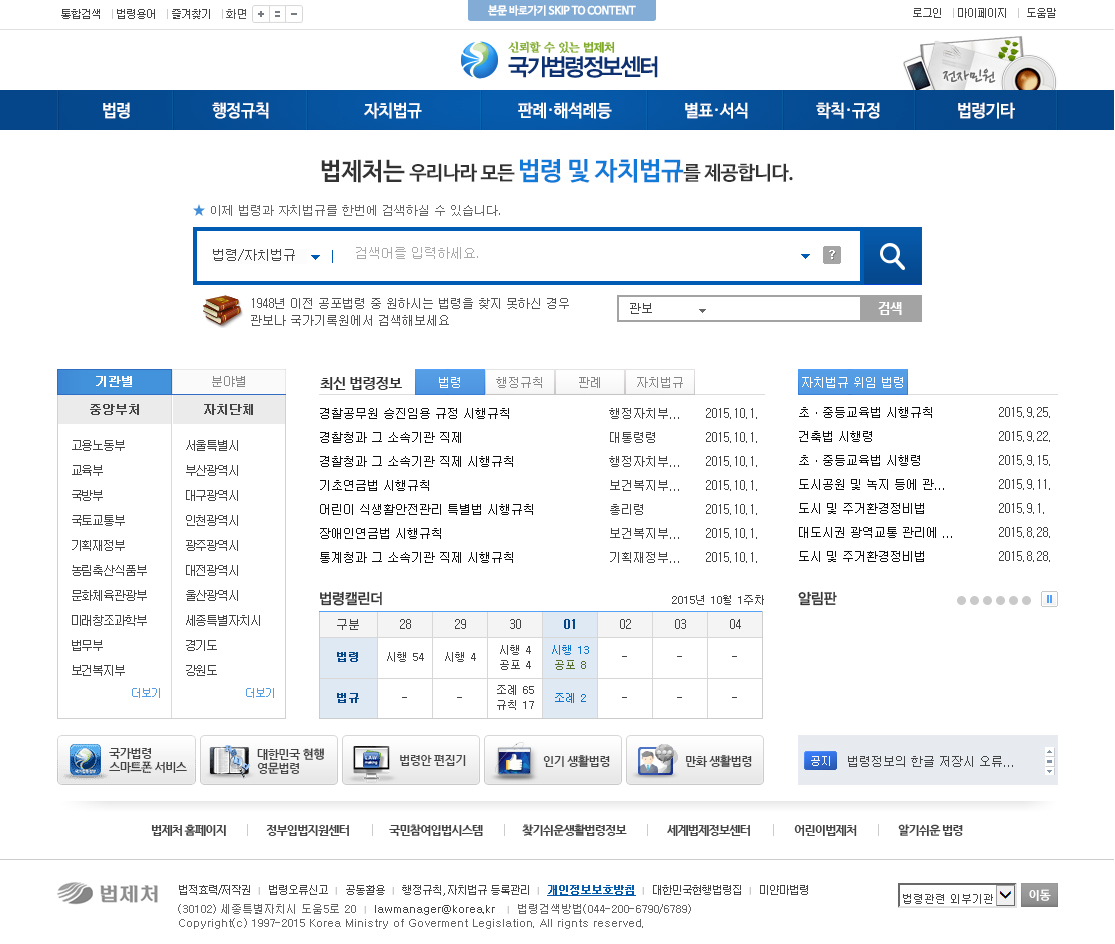Image resolution: width=1115 pixels, height=944 pixels.
Task: Select 서울특별시 in 자치단체 list
Action: [212, 445]
